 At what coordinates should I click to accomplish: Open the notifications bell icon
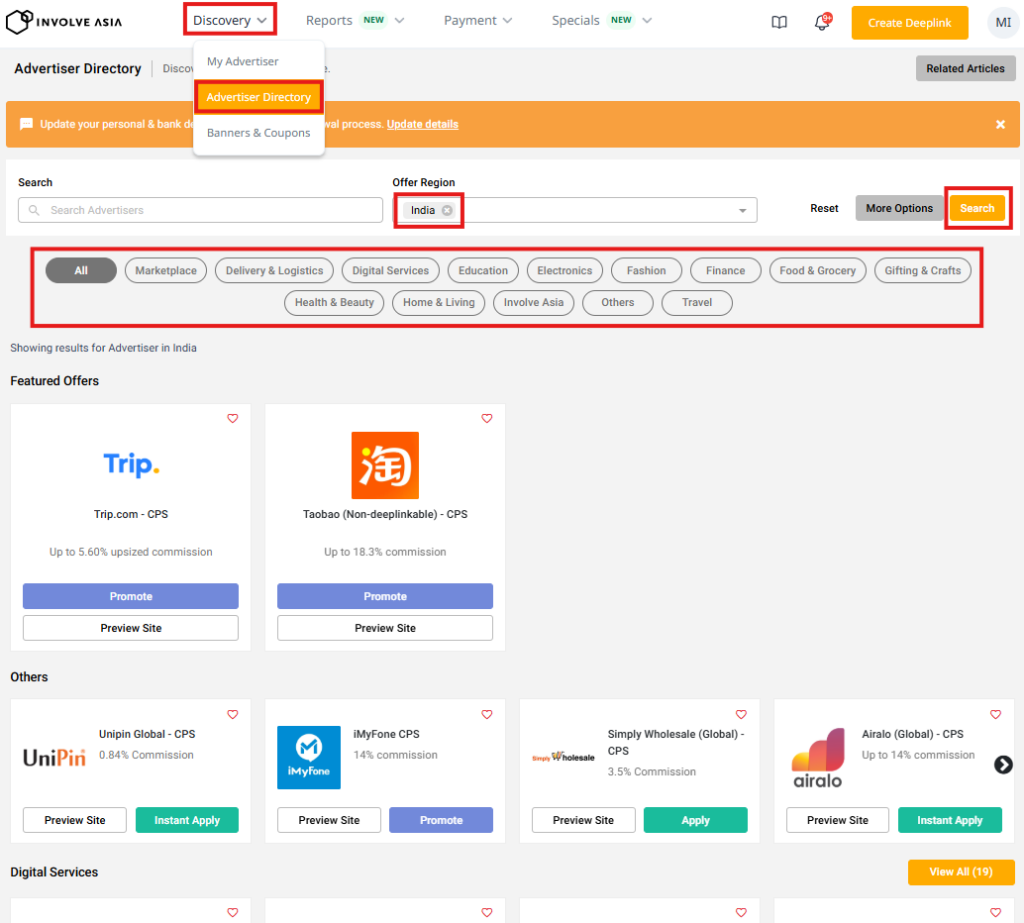pyautogui.click(x=822, y=22)
